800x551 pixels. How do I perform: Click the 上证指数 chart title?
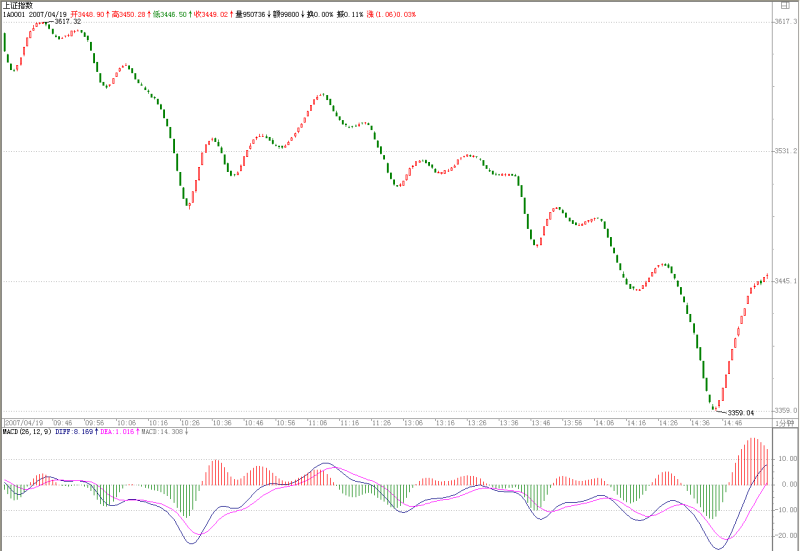coord(18,6)
